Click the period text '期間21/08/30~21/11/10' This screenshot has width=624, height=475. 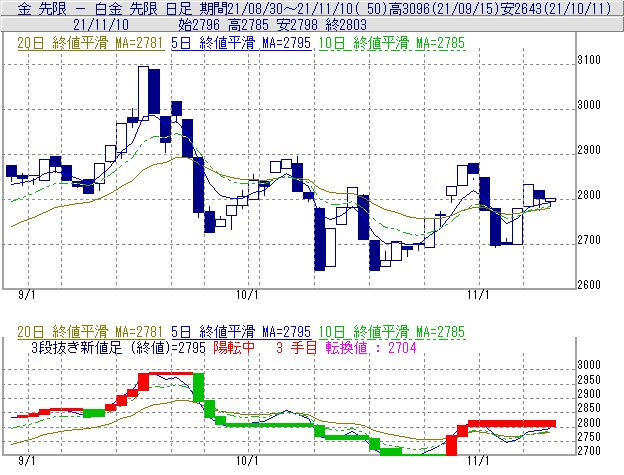(277, 8)
